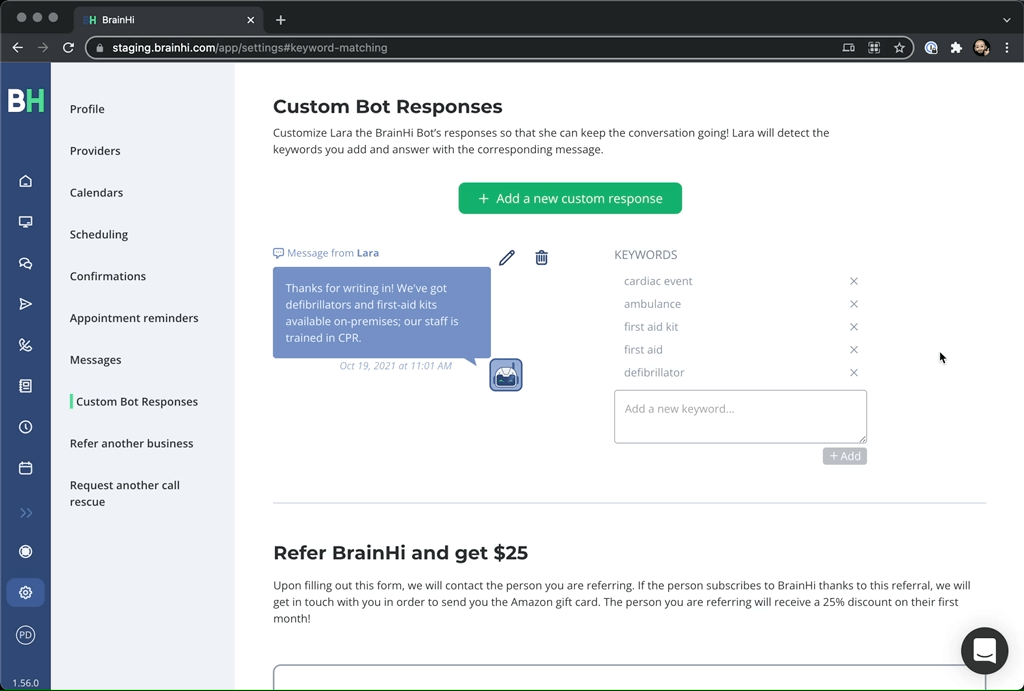The width and height of the screenshot is (1024, 691).
Task: Open Chrome extensions puzzle icon
Action: pos(956,48)
